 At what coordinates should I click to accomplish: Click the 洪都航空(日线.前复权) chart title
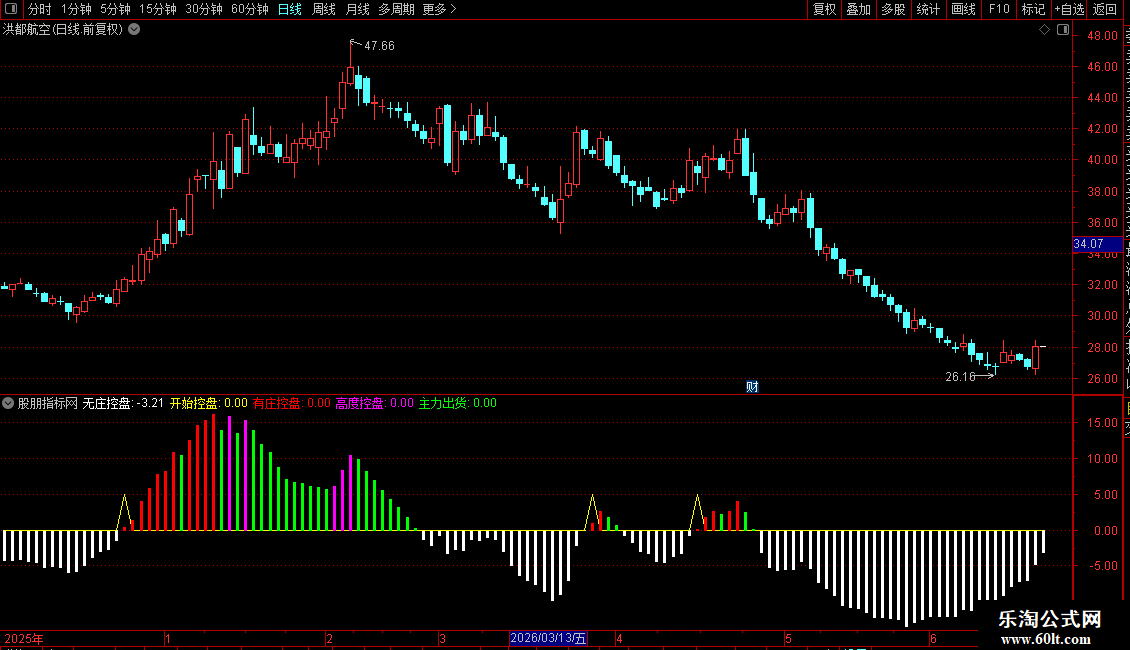tap(63, 30)
